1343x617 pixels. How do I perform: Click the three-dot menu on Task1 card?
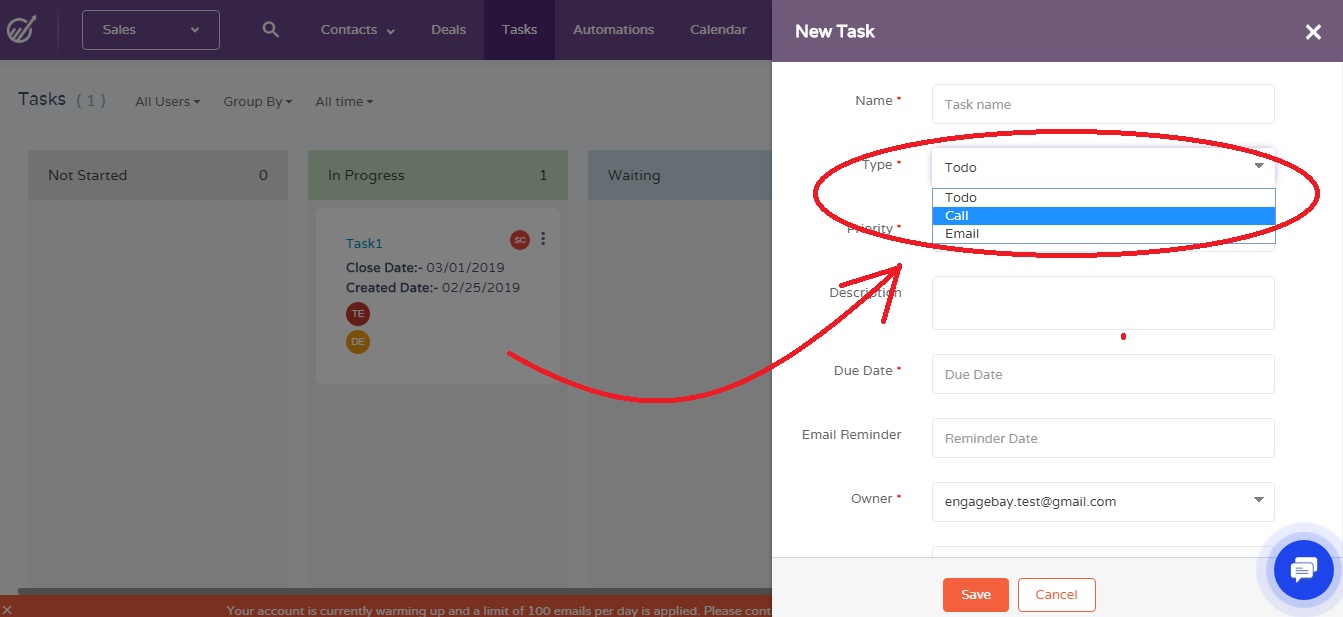543,239
